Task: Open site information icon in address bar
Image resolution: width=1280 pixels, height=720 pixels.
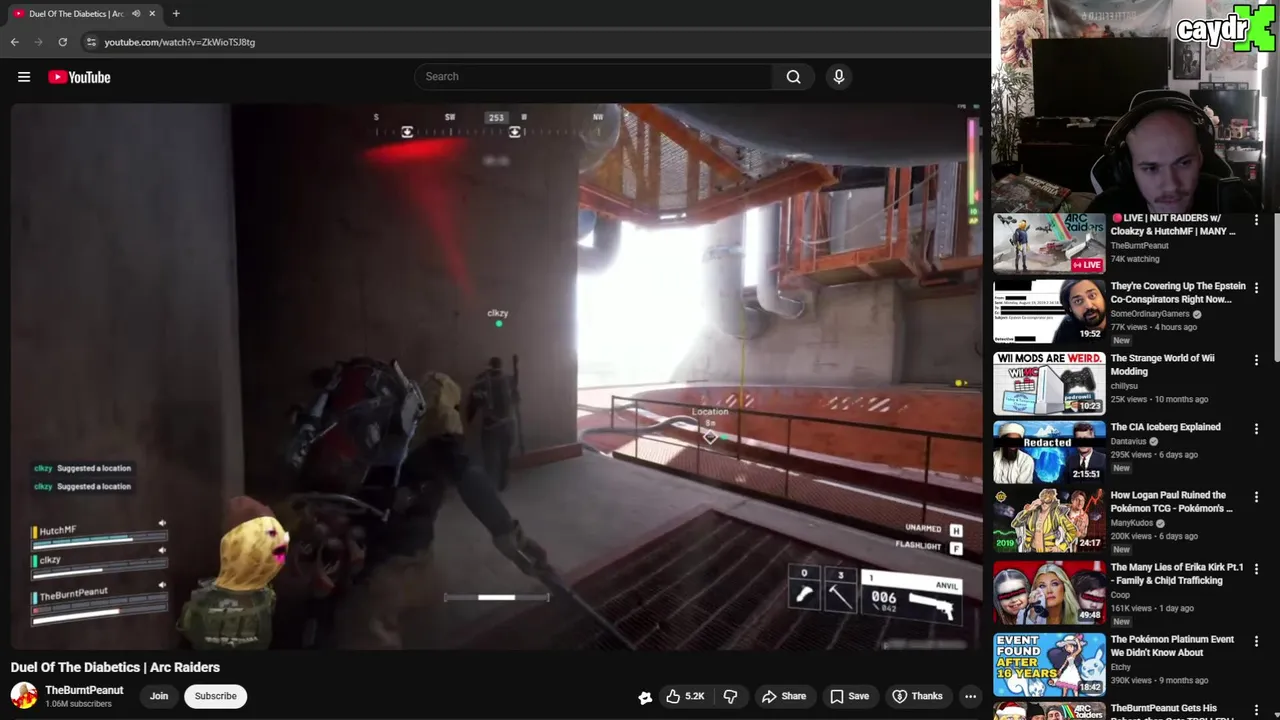Action: (x=91, y=42)
